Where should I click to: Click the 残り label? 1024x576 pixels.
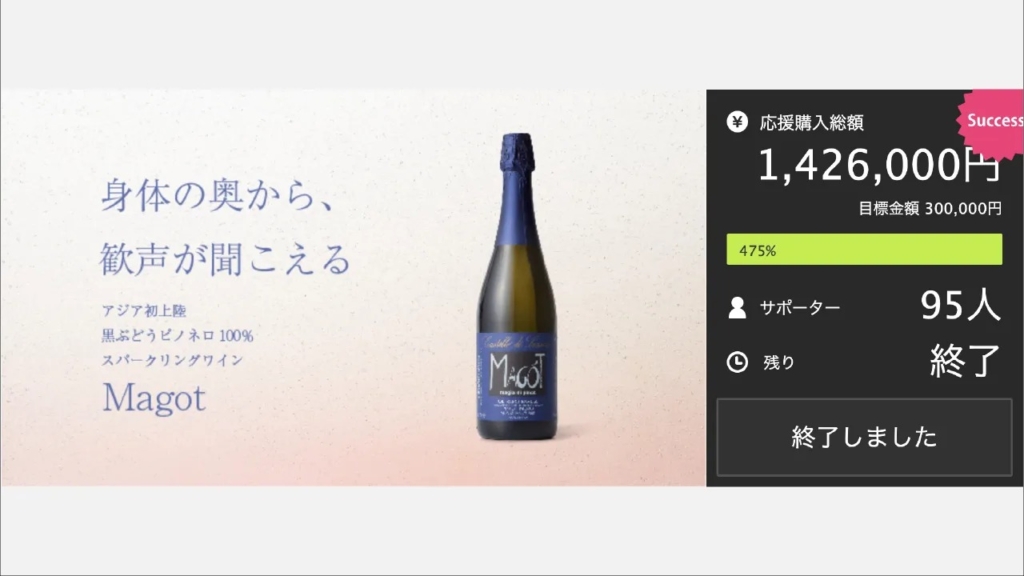coord(779,362)
